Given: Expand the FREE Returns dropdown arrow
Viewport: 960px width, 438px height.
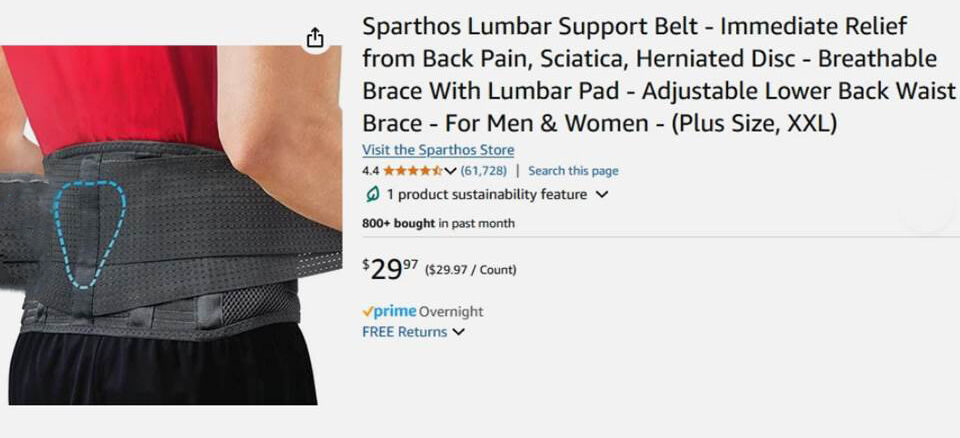Looking at the screenshot, I should (458, 332).
